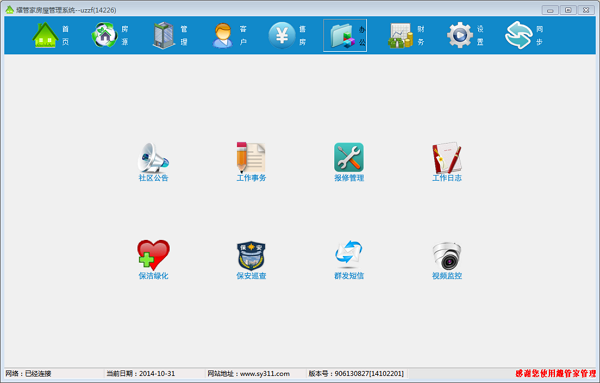Maximize the application window
Image resolution: width=600 pixels, height=383 pixels.
tap(568, 10)
